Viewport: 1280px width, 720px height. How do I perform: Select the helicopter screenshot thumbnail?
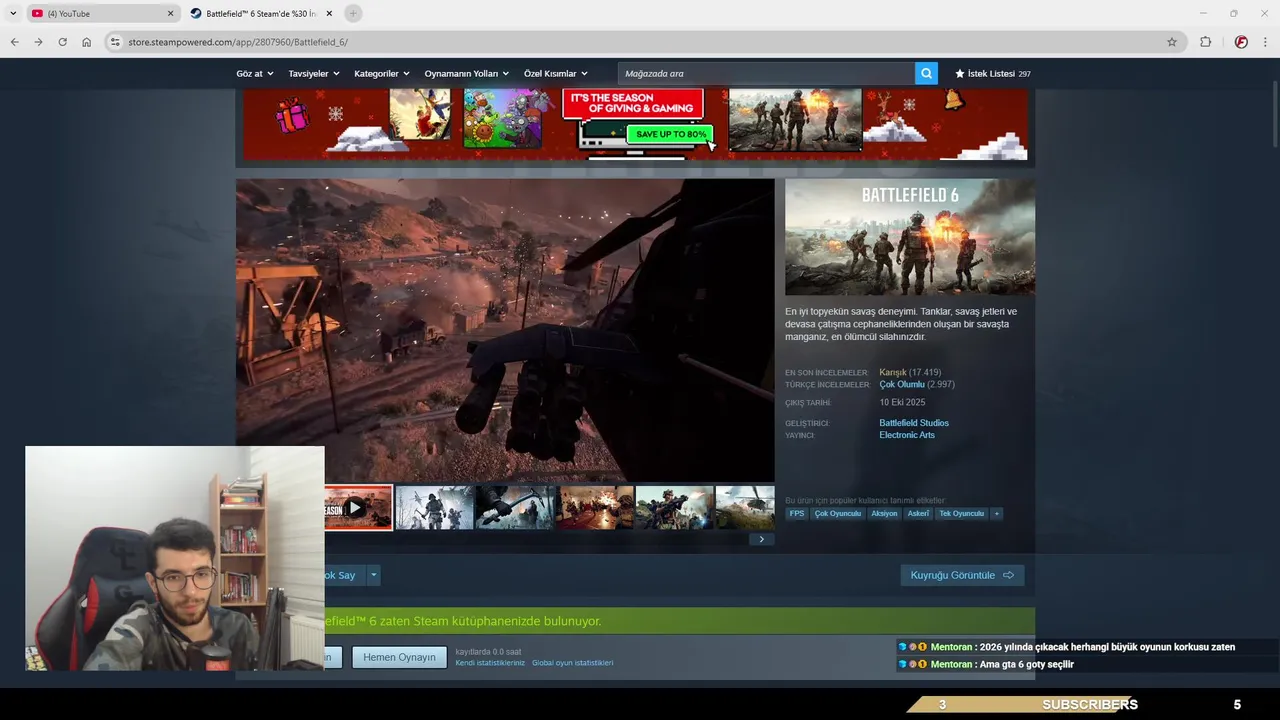[x=745, y=508]
